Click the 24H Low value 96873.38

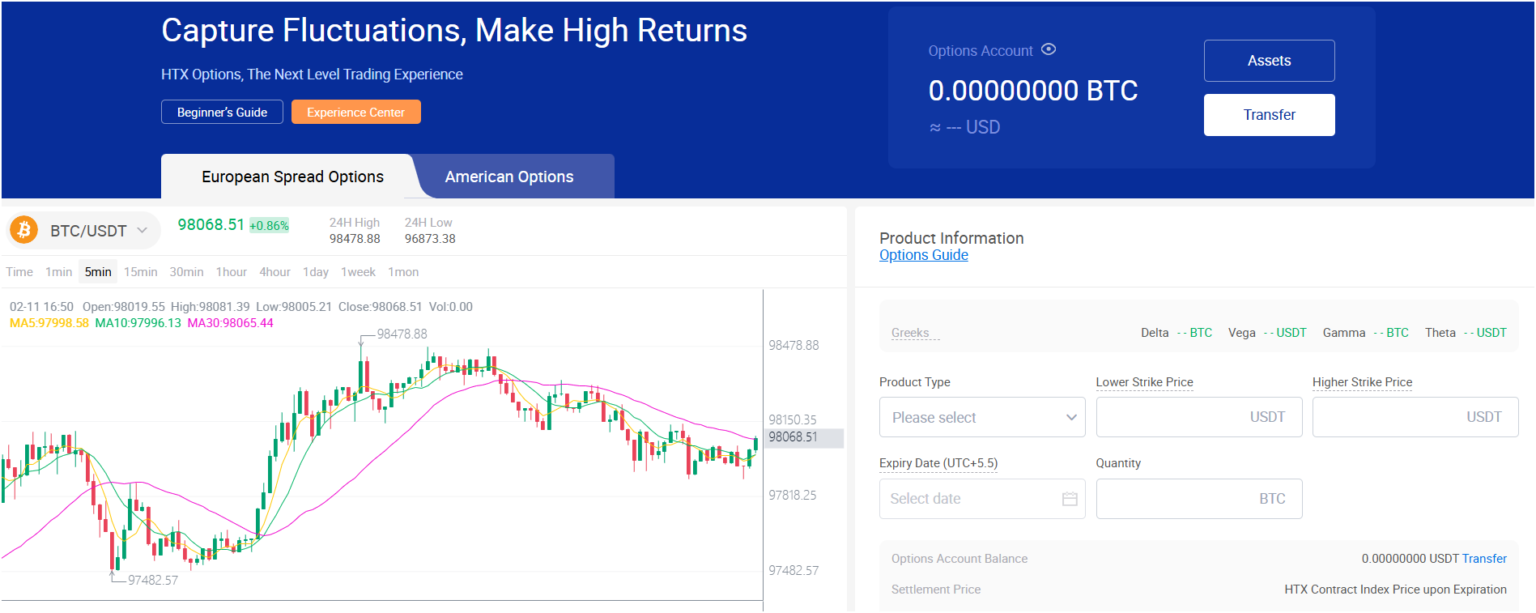pyautogui.click(x=430, y=239)
